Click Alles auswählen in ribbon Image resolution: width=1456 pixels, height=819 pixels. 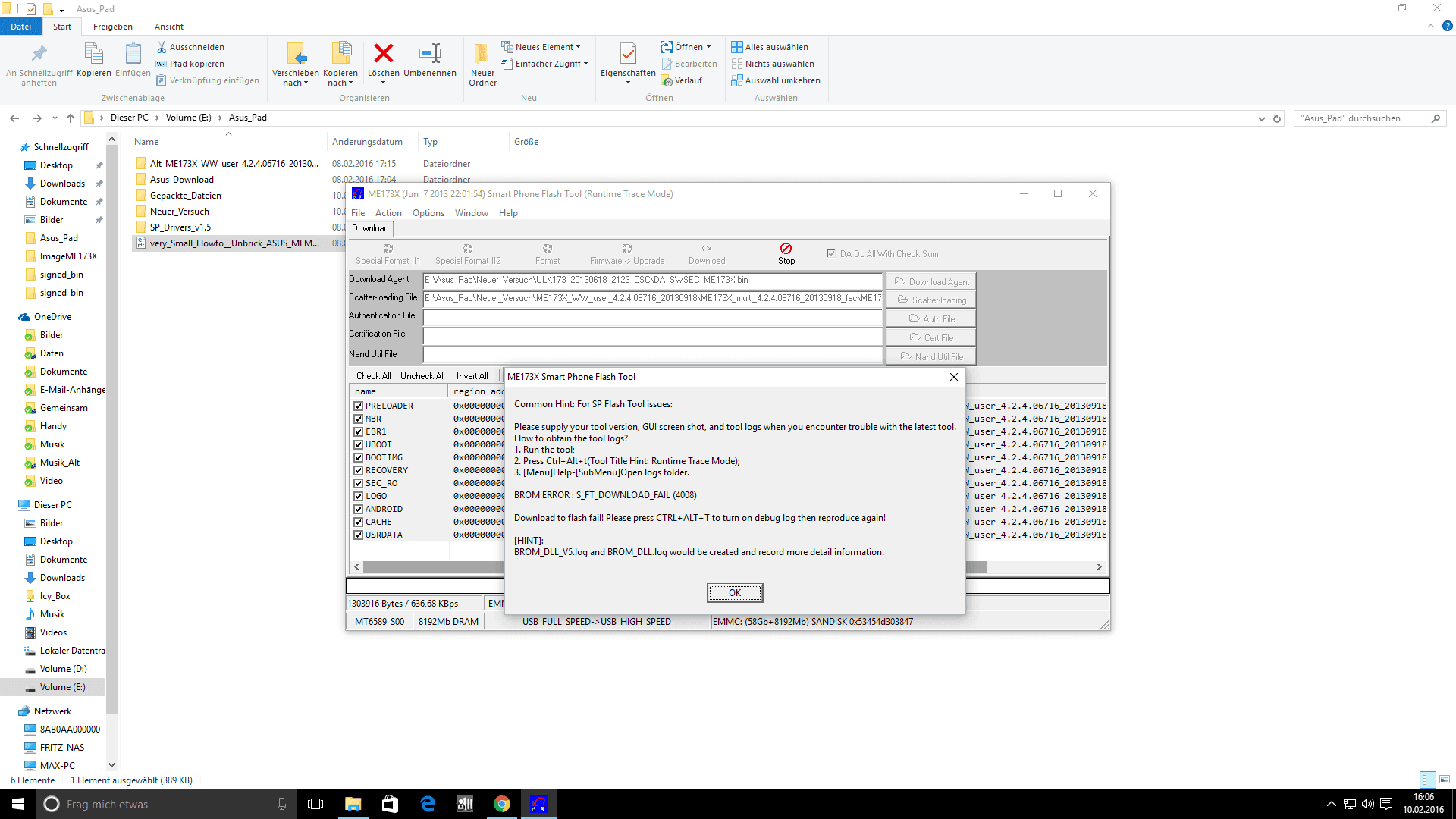(770, 47)
